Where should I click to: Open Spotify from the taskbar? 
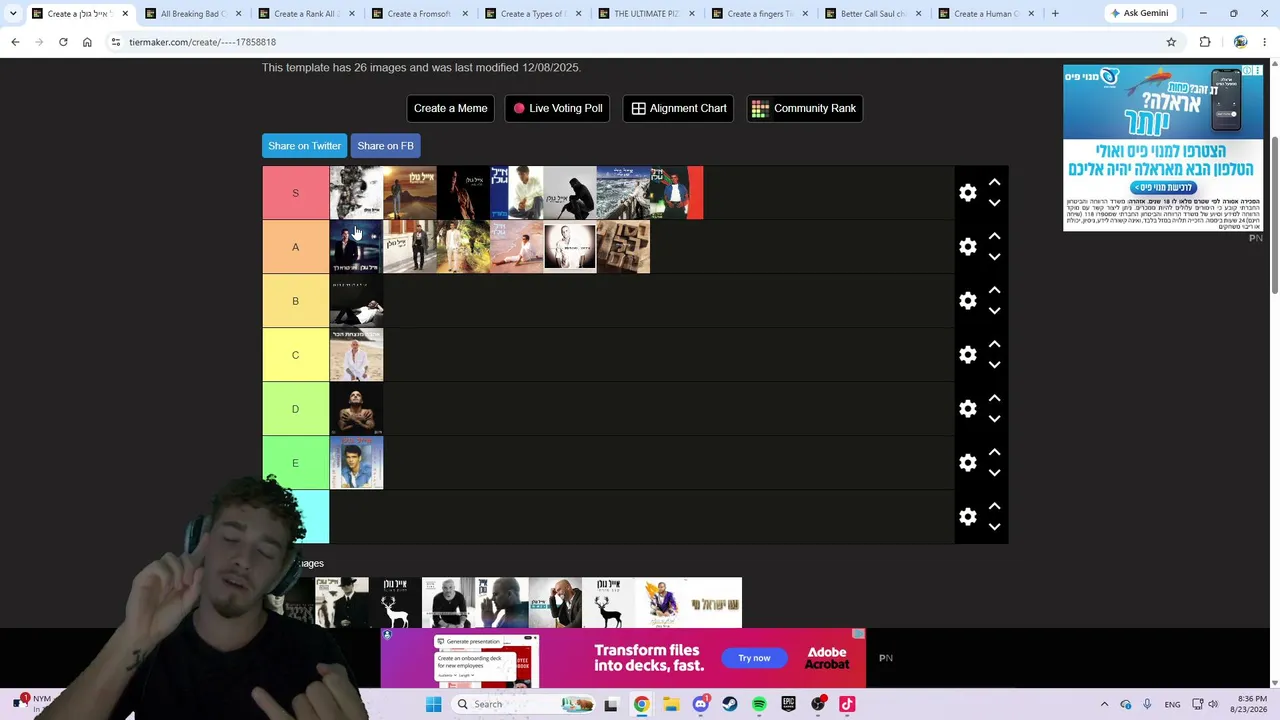click(759, 704)
